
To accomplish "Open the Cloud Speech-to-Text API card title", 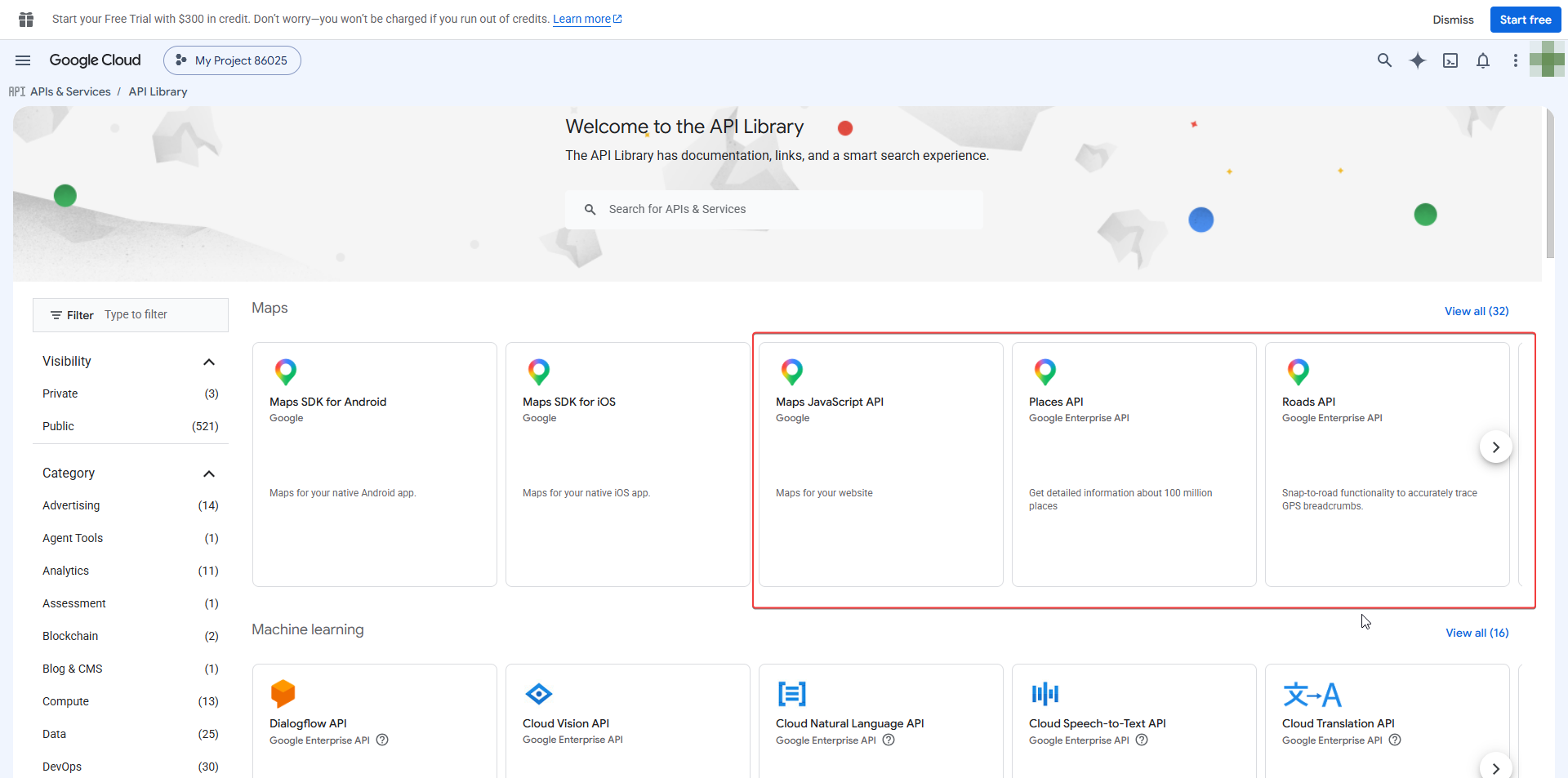I will pos(1098,723).
